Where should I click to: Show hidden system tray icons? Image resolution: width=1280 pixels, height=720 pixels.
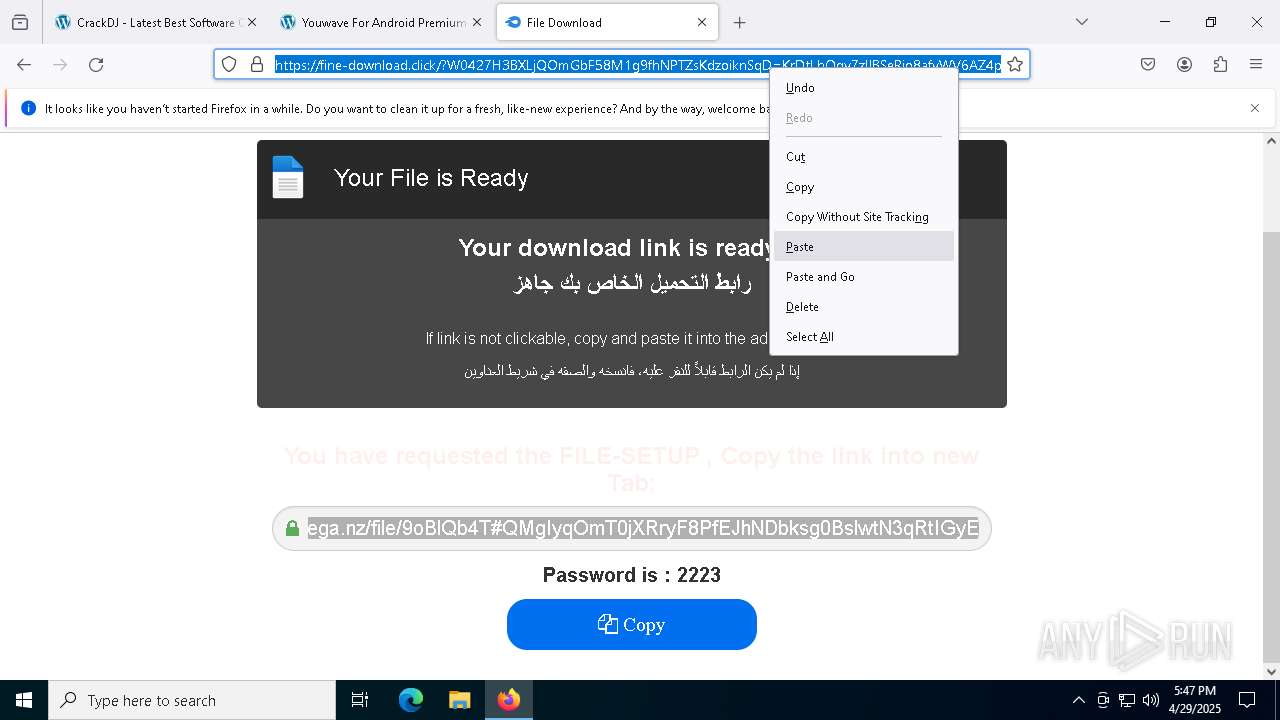(x=1078, y=700)
